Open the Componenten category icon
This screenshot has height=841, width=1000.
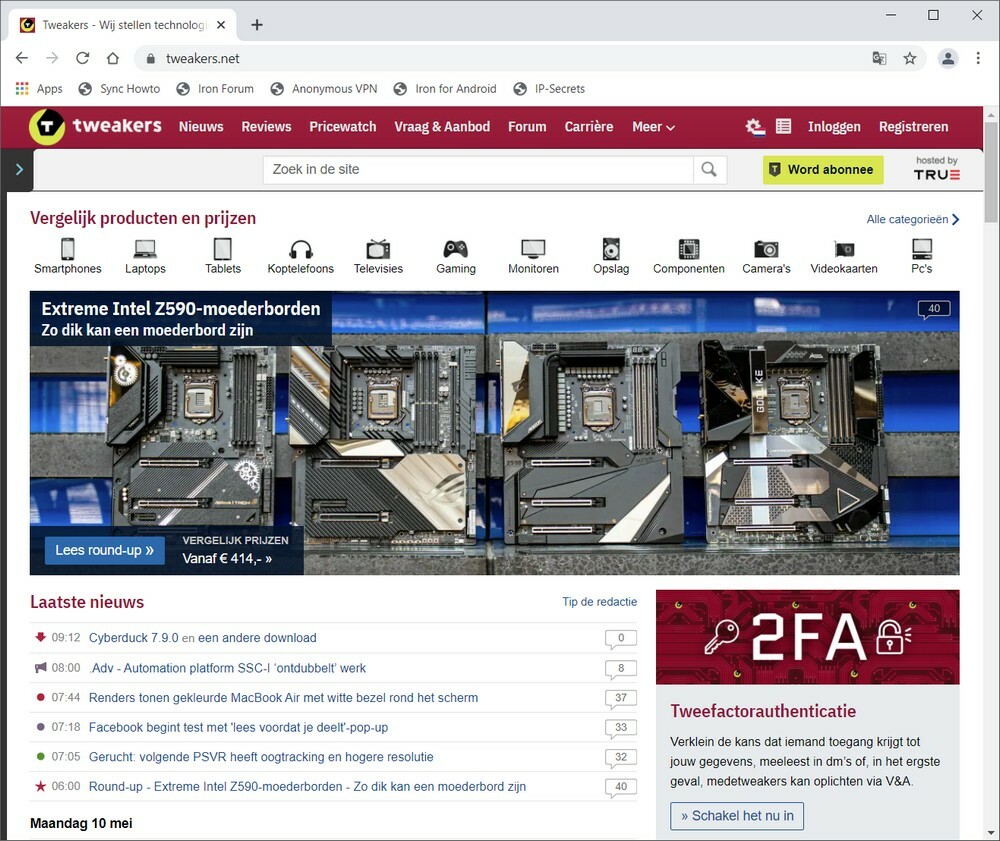coord(689,249)
